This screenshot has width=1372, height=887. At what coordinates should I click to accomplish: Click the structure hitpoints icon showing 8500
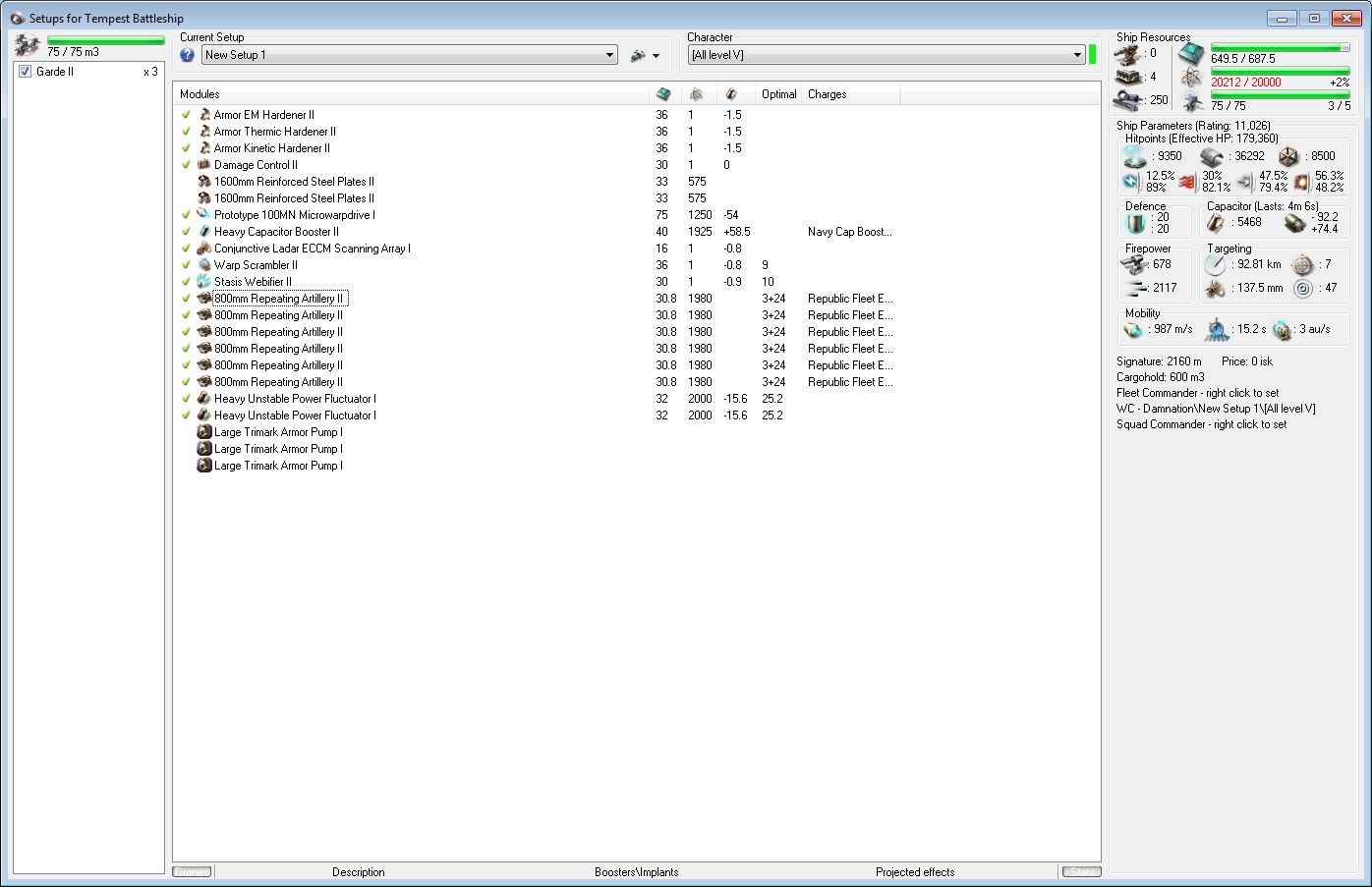coord(1288,156)
